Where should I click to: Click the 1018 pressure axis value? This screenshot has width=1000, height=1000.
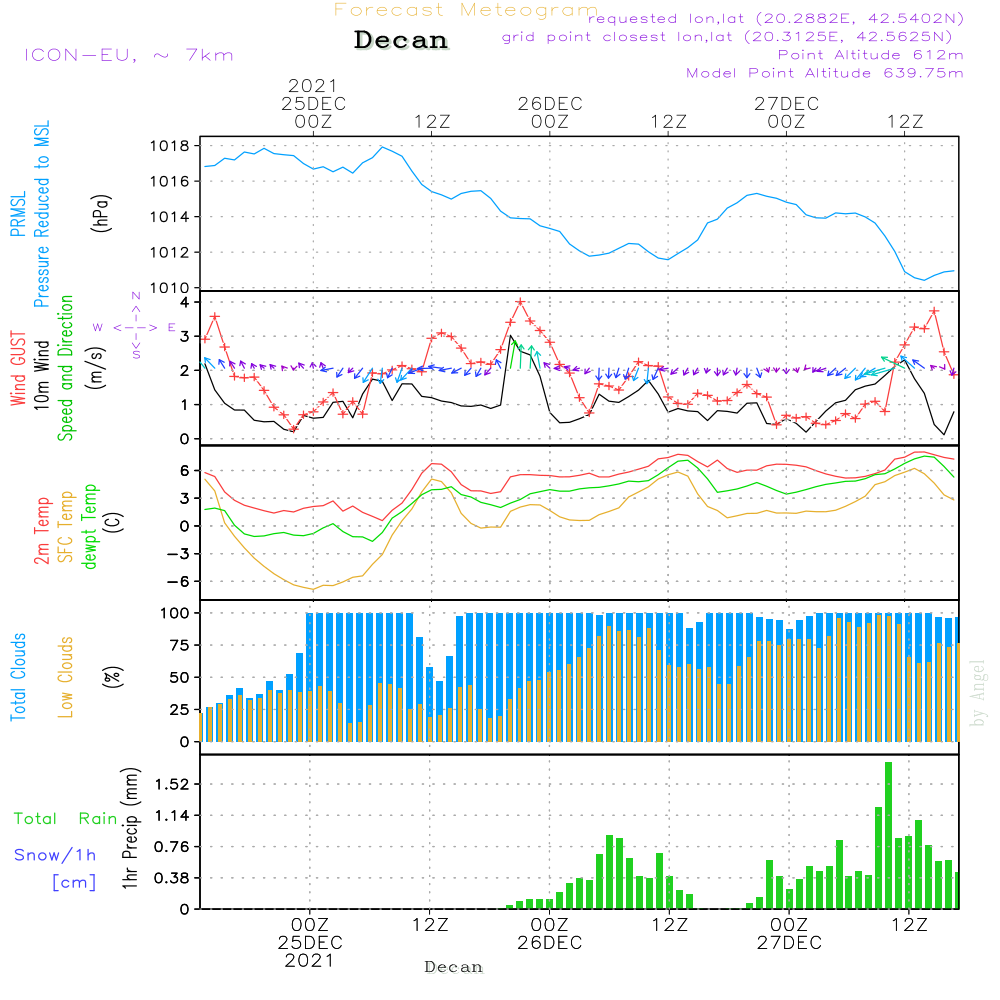(170, 146)
